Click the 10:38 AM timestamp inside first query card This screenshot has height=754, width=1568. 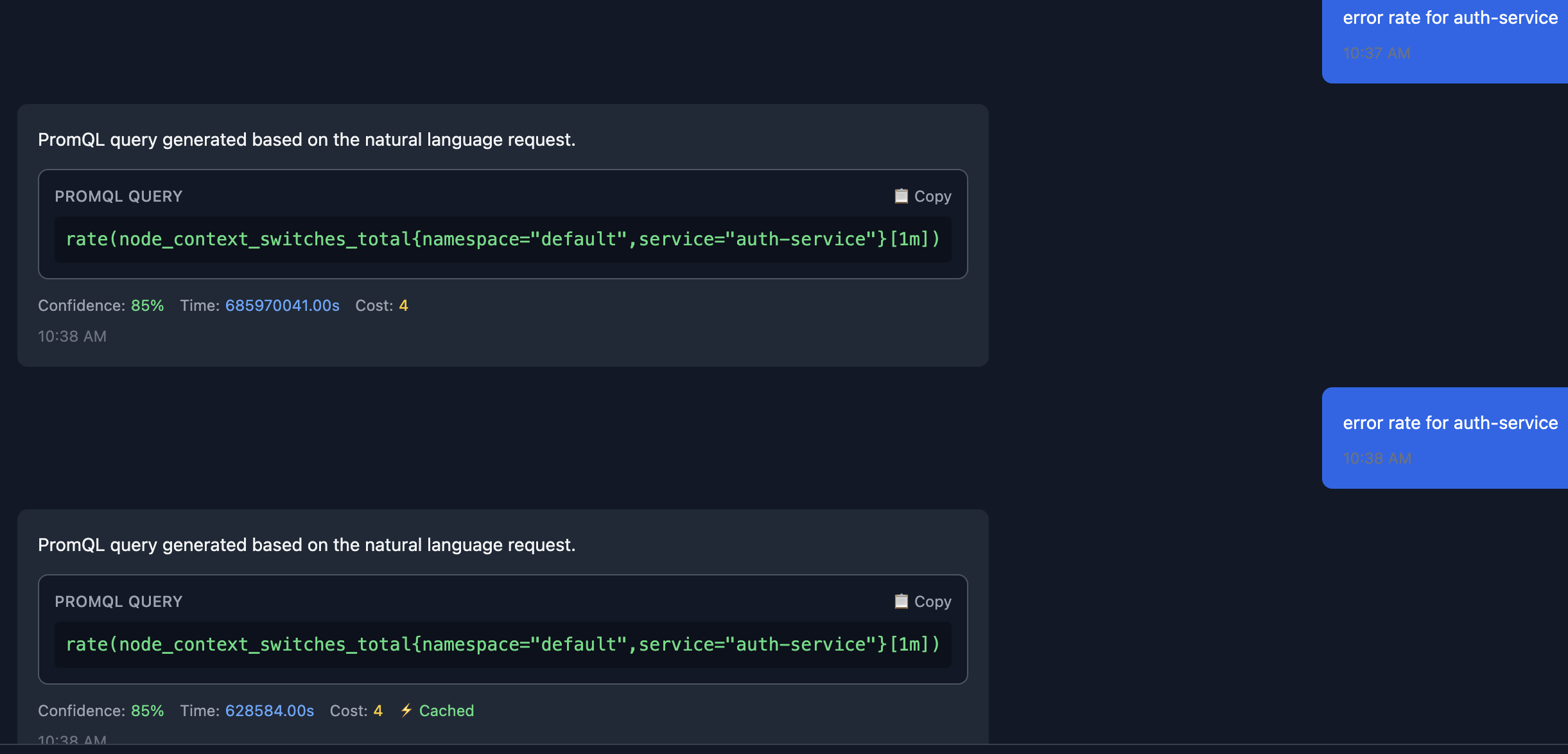click(x=72, y=336)
